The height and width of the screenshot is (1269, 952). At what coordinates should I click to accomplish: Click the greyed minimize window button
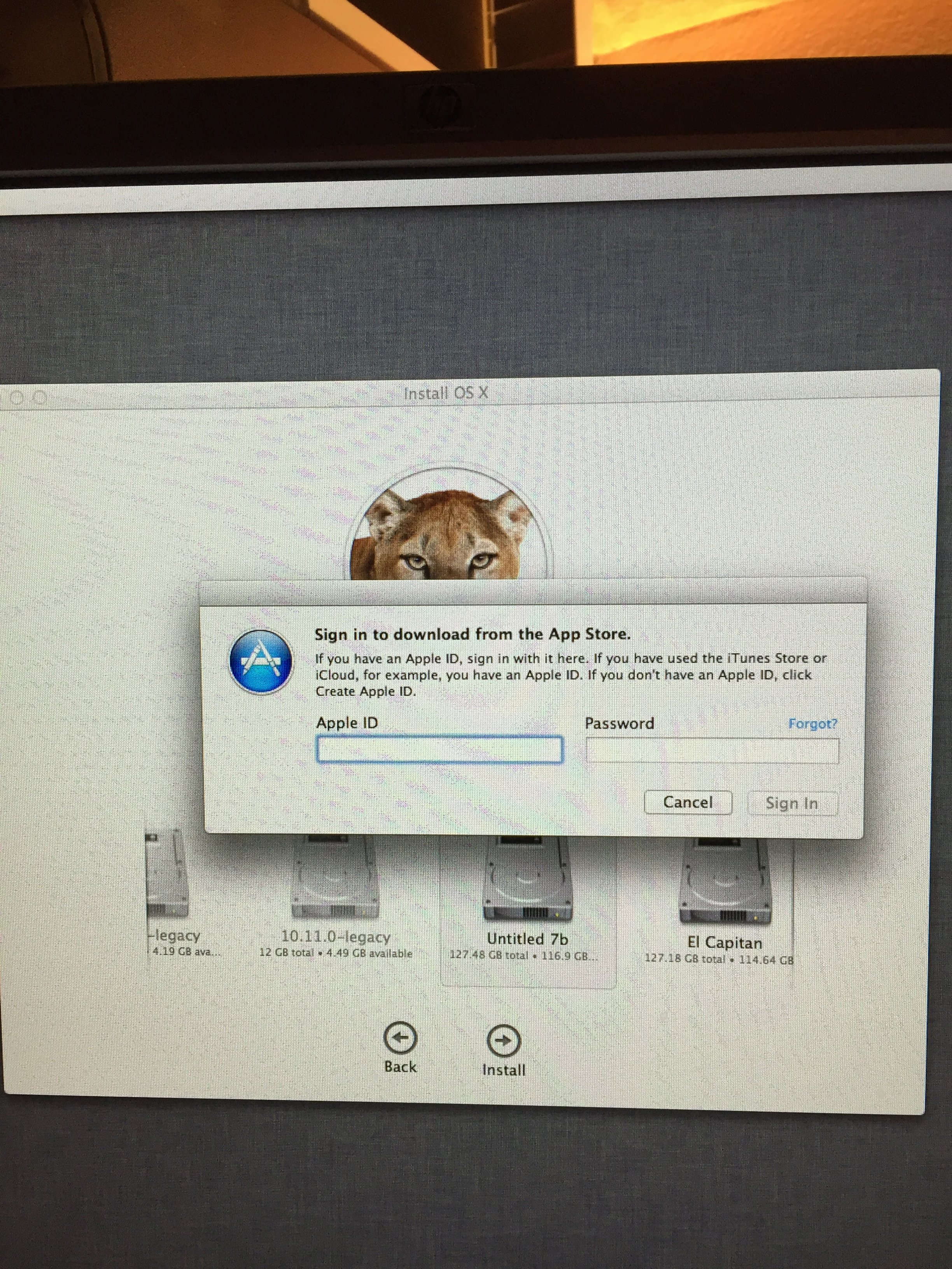click(x=17, y=397)
